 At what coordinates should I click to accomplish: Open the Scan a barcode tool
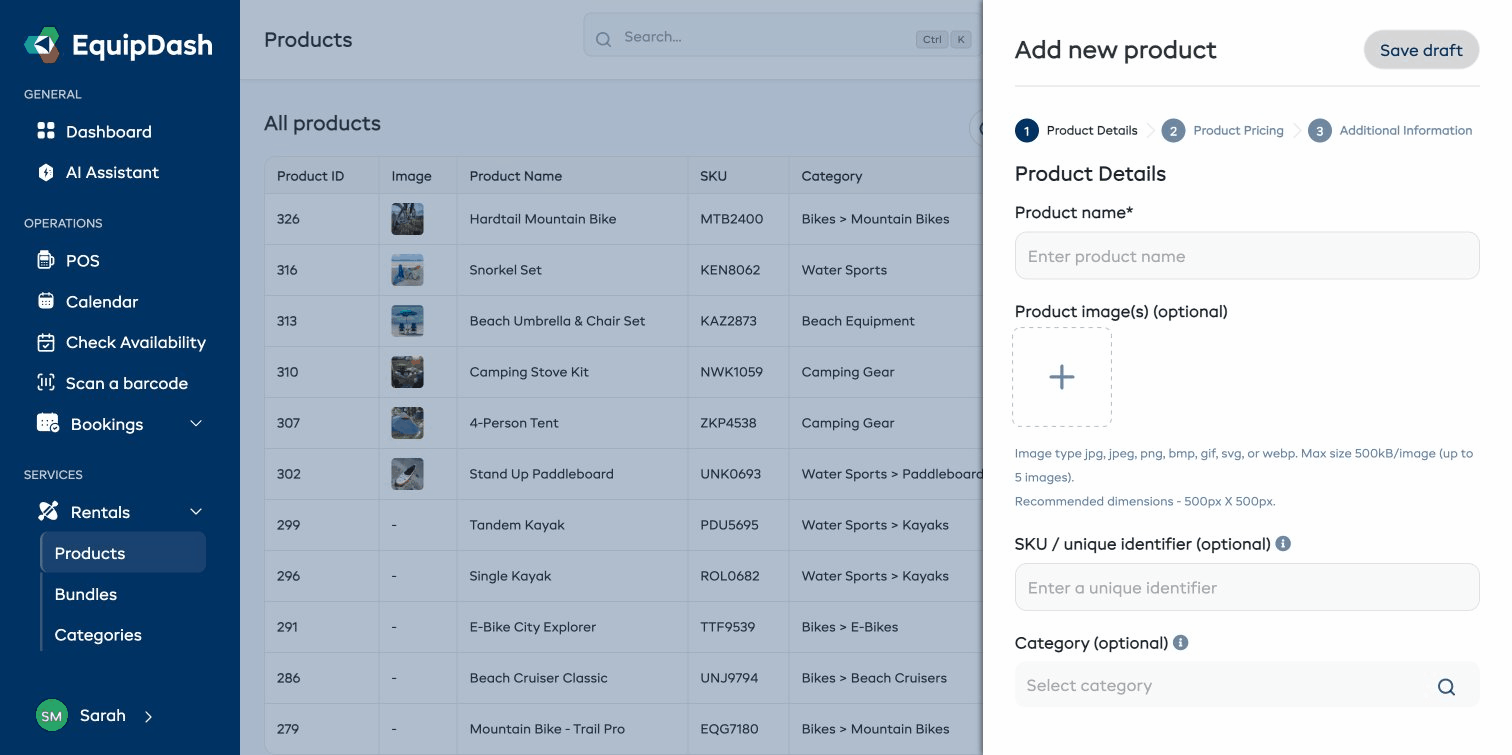click(x=125, y=383)
